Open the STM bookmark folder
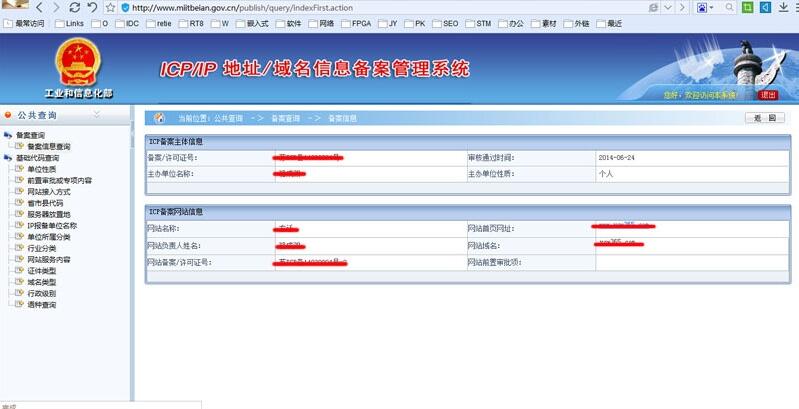Image resolution: width=799 pixels, height=409 pixels. tap(478, 23)
